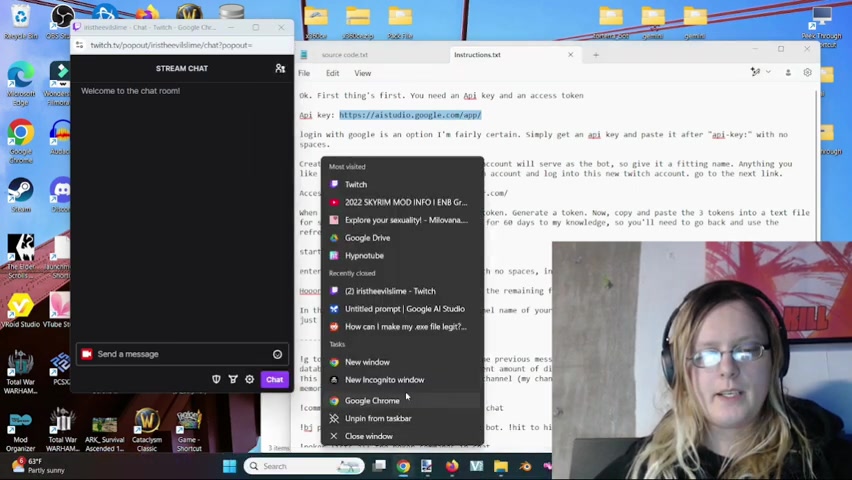Click the red camera icon in the message box
The height and width of the screenshot is (480, 852).
pyautogui.click(x=87, y=354)
